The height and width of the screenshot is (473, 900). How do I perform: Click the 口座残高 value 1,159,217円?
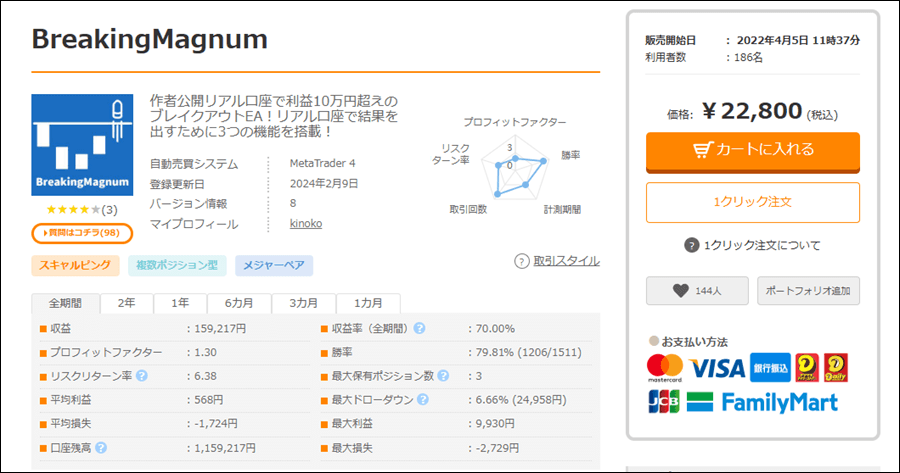point(225,447)
